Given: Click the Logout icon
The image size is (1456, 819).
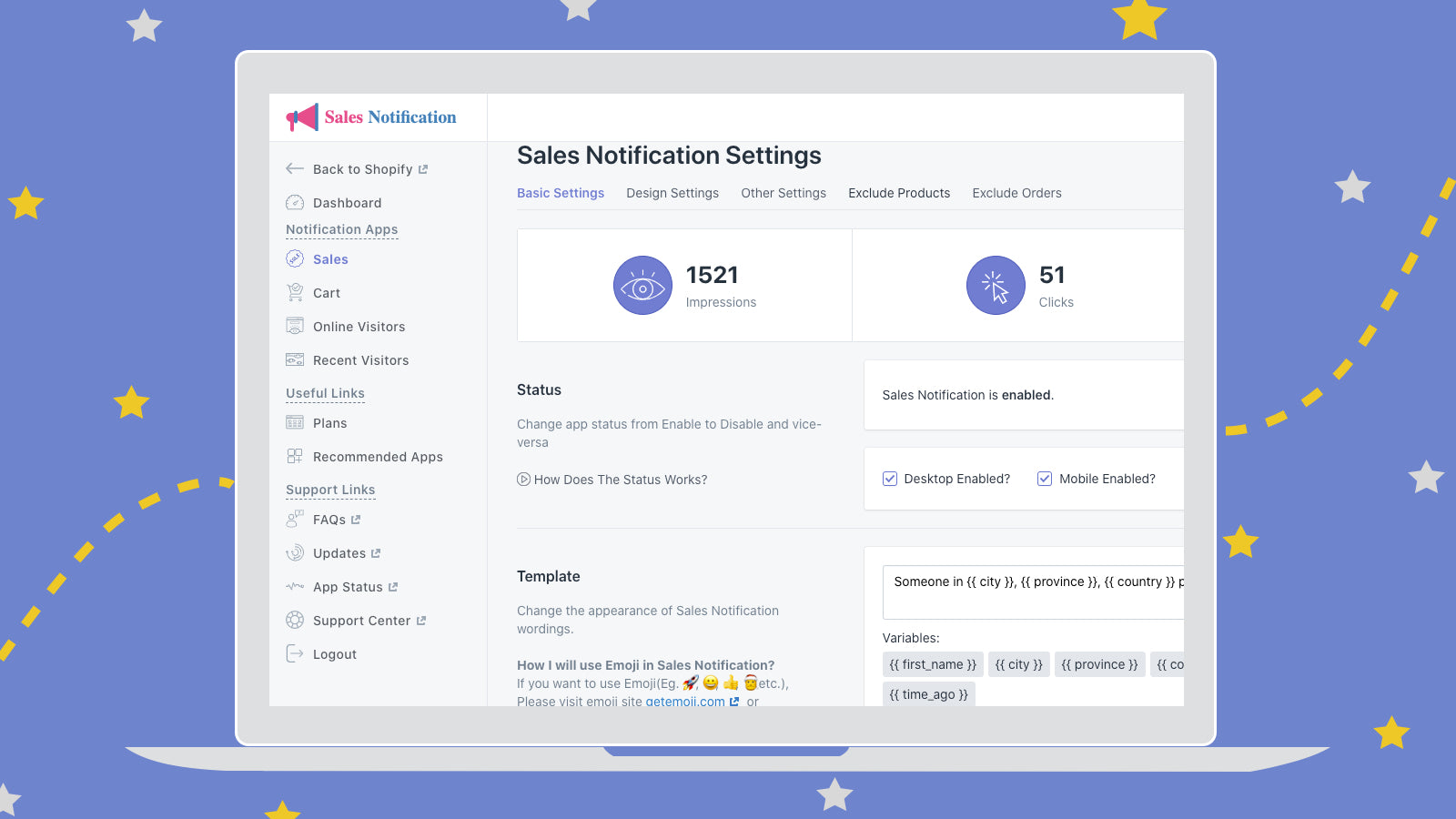Looking at the screenshot, I should [295, 654].
